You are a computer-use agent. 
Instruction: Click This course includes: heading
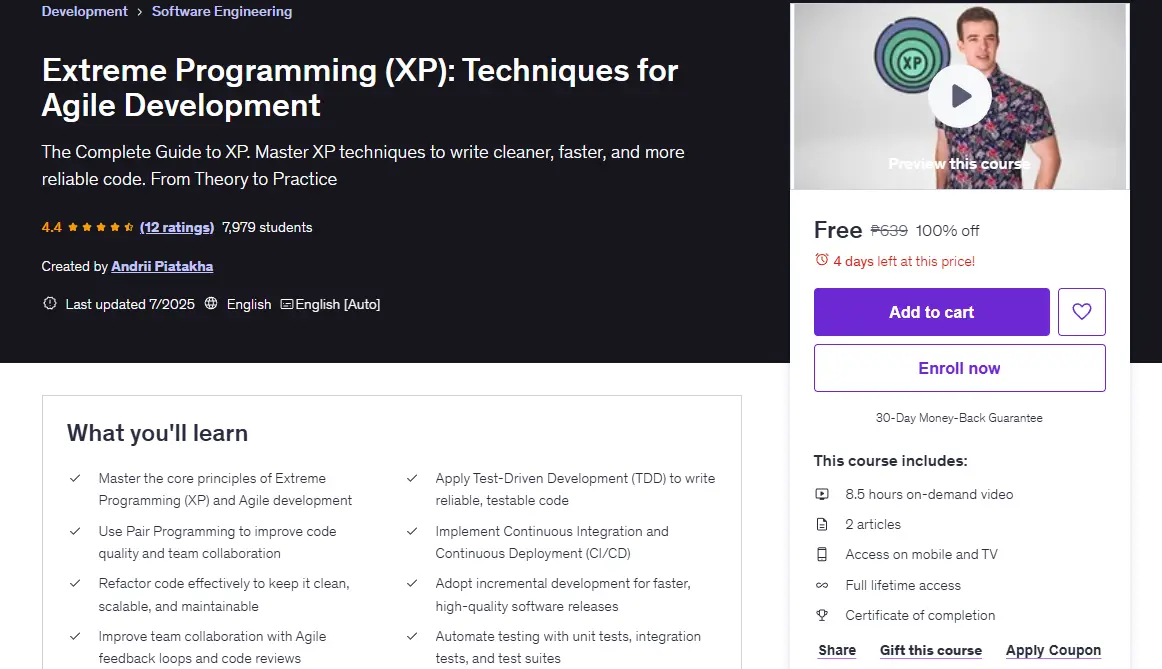tap(890, 461)
